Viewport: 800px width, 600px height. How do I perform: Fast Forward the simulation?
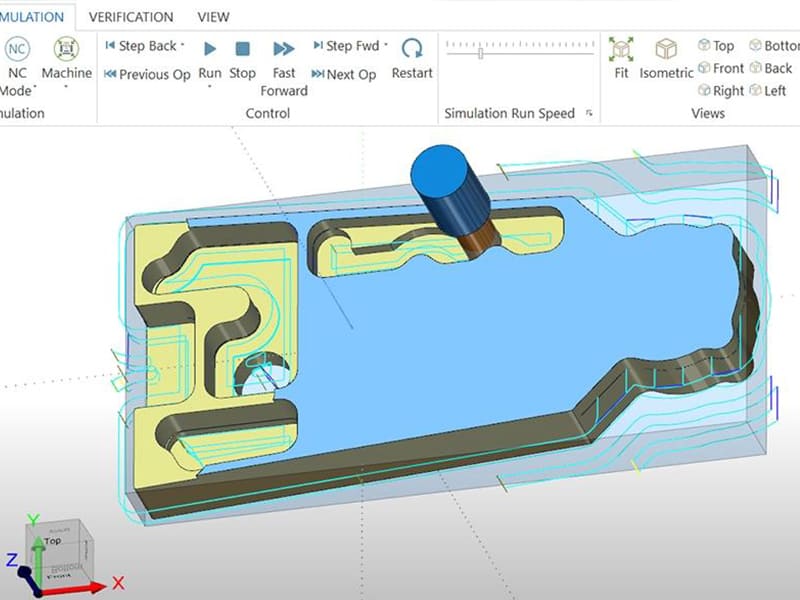click(284, 68)
